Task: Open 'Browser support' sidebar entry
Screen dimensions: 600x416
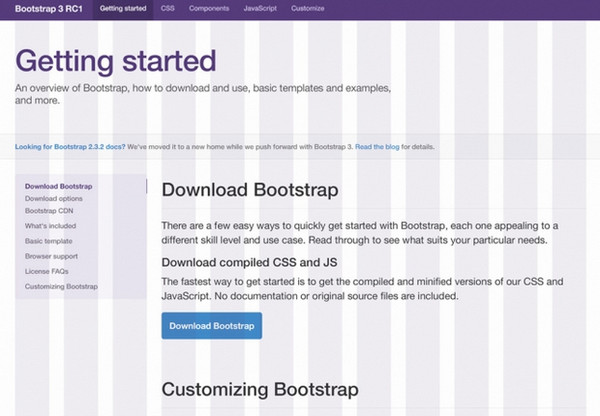Action: (x=51, y=256)
